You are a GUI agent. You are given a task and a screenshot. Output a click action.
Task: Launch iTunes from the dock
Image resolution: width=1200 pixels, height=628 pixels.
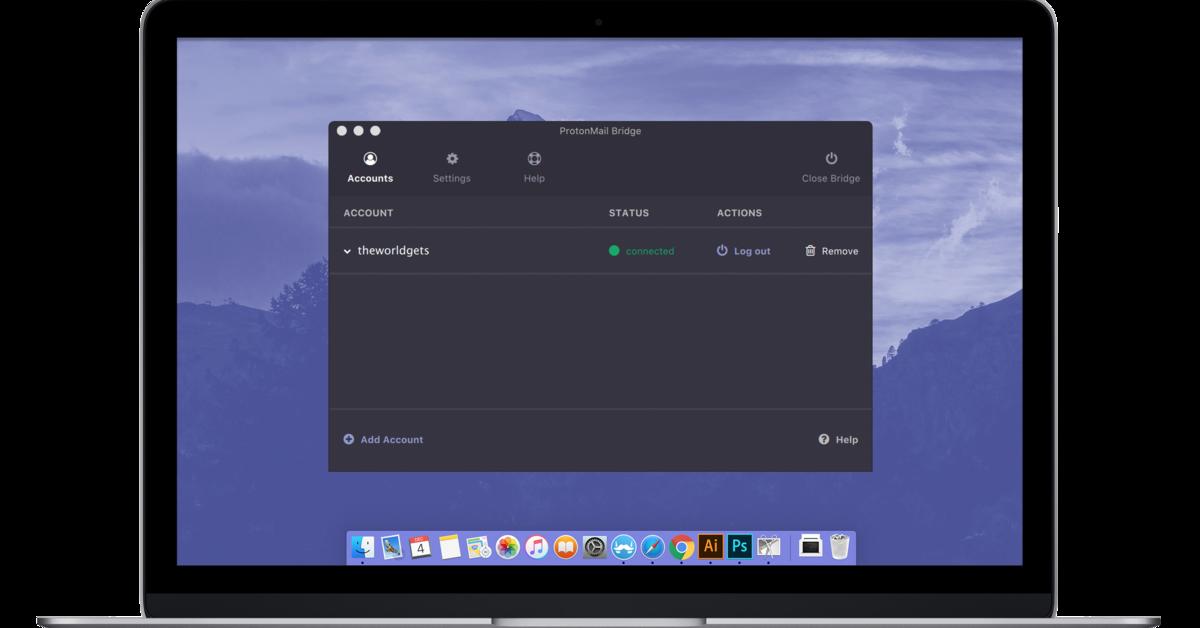click(x=537, y=547)
